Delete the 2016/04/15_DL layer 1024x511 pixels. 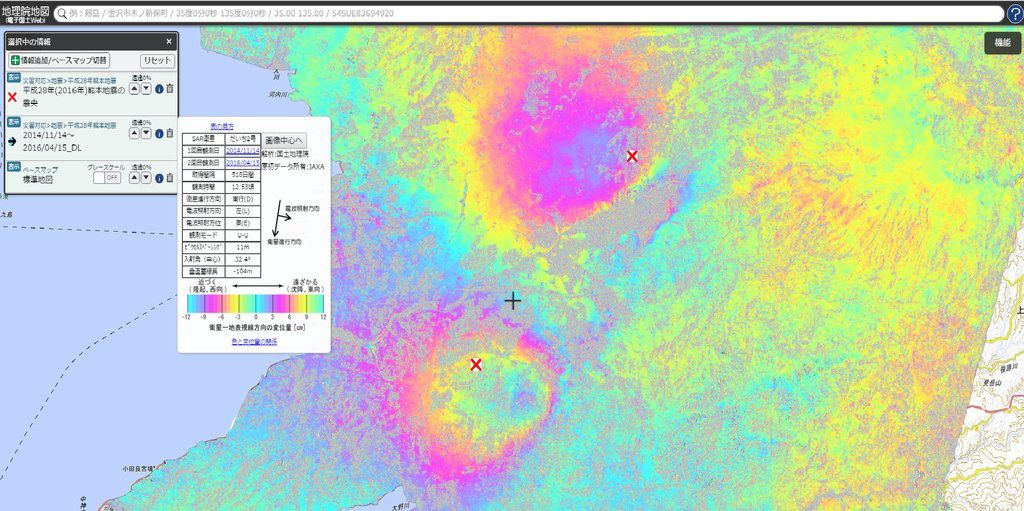point(170,133)
